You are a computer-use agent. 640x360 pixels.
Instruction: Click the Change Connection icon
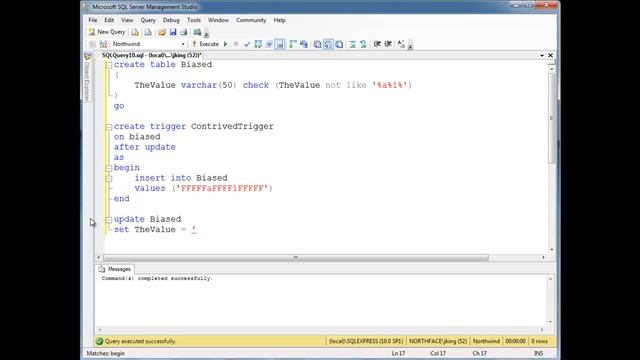click(103, 44)
